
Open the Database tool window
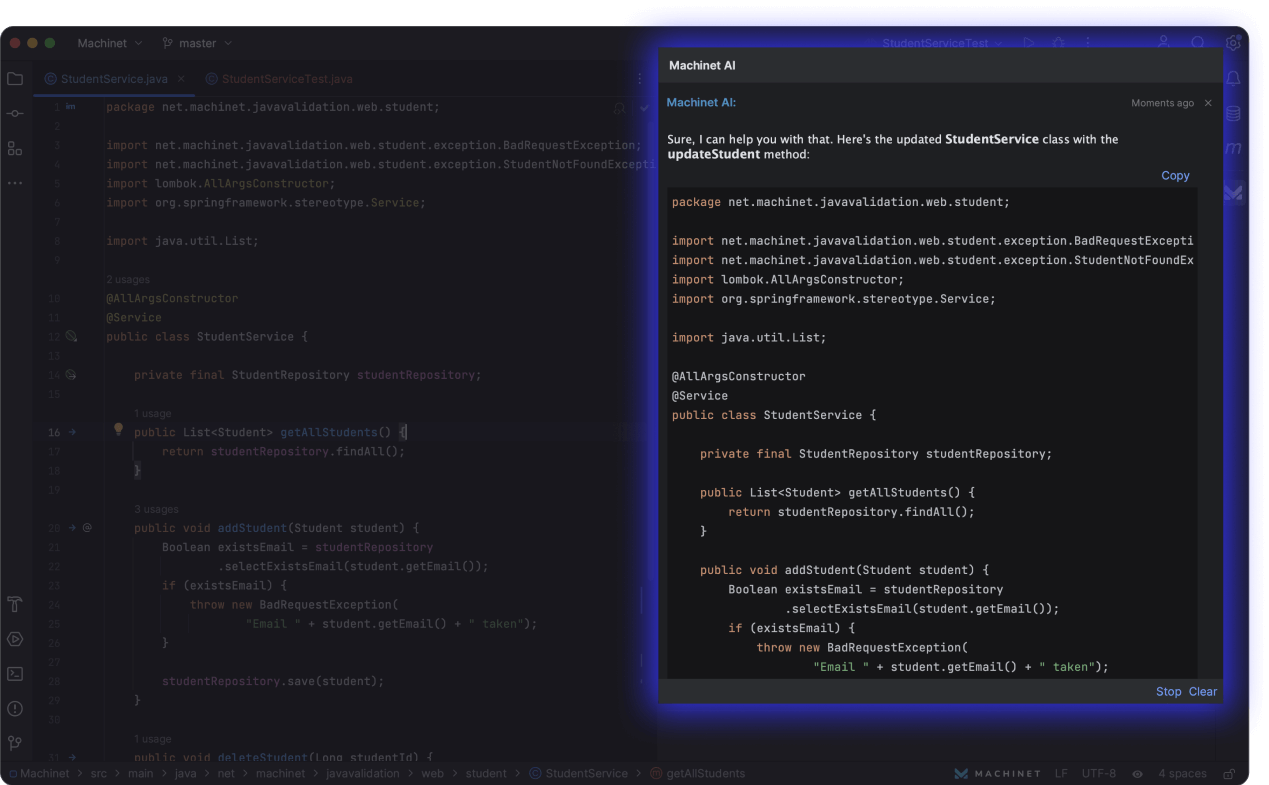(x=1233, y=114)
